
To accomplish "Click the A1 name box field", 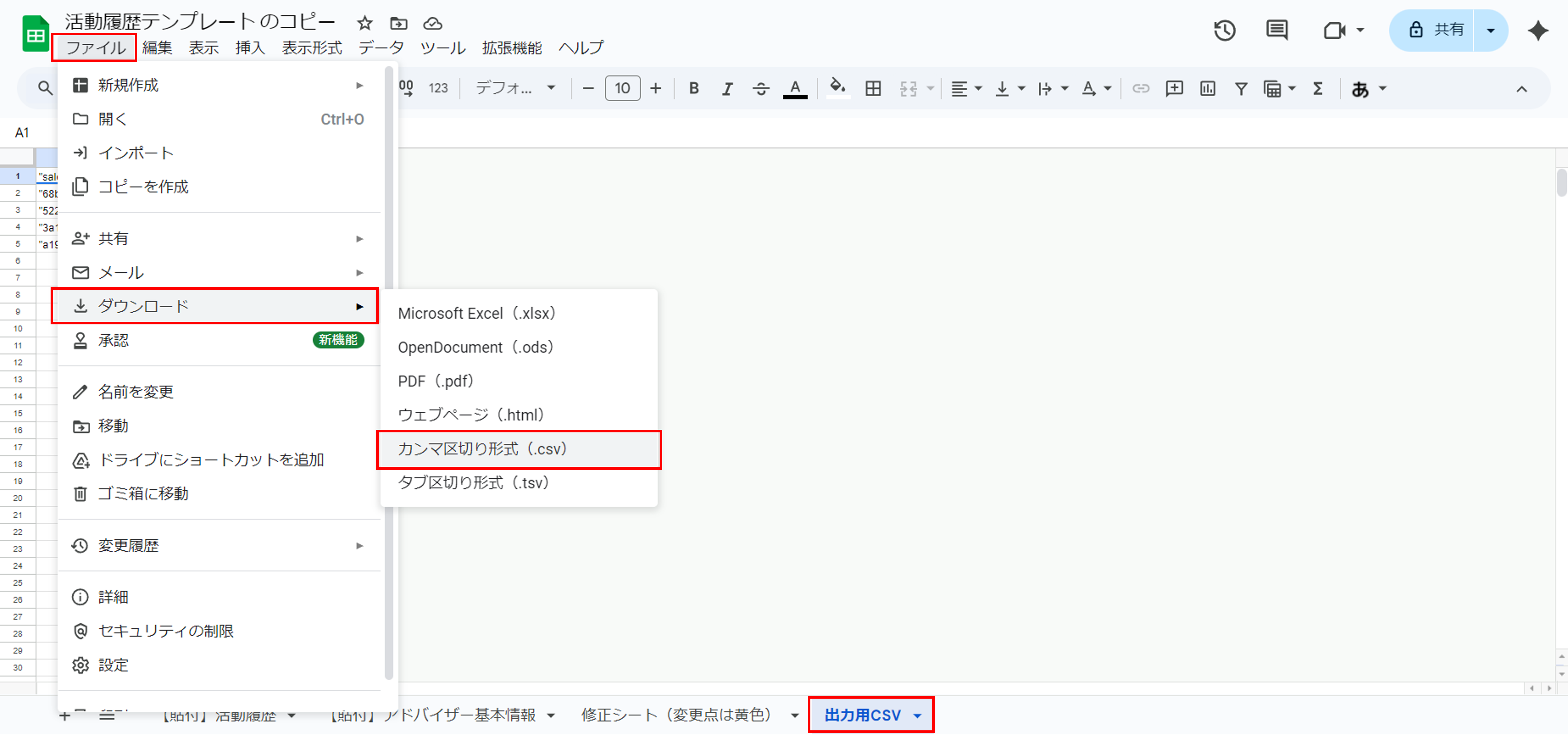I will (22, 132).
